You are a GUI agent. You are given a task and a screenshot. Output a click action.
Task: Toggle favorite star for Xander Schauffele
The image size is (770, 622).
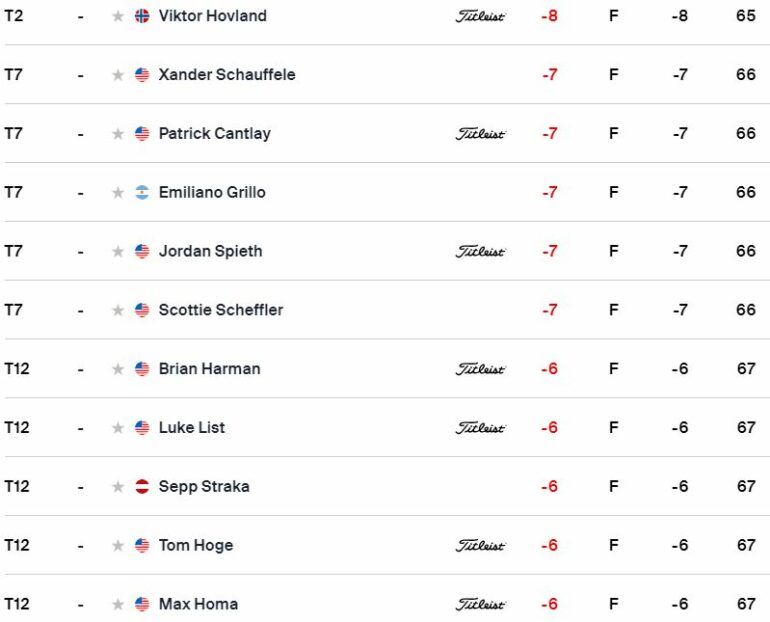[x=118, y=75]
